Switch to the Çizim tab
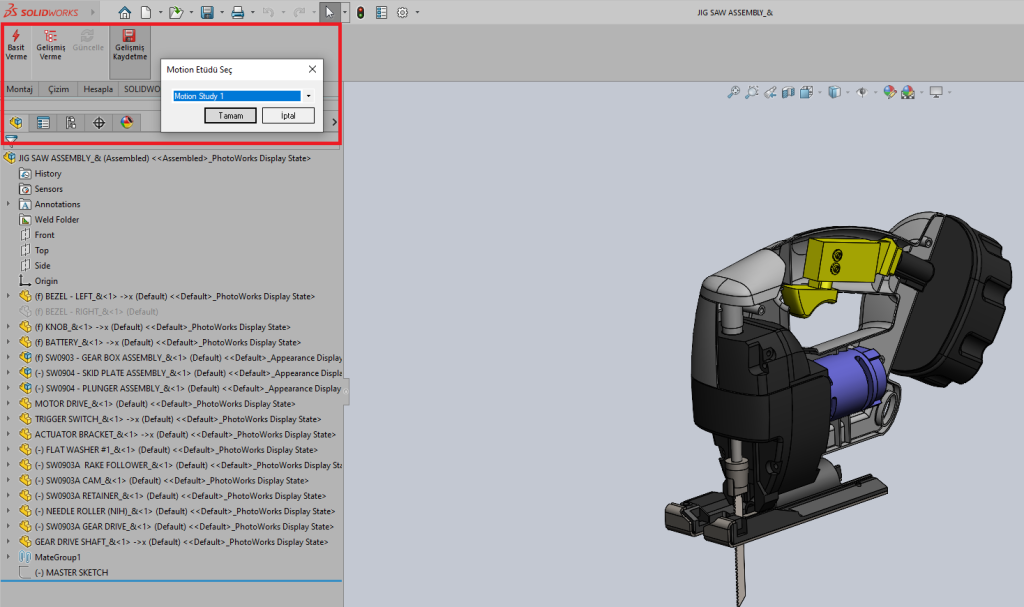 tap(59, 89)
